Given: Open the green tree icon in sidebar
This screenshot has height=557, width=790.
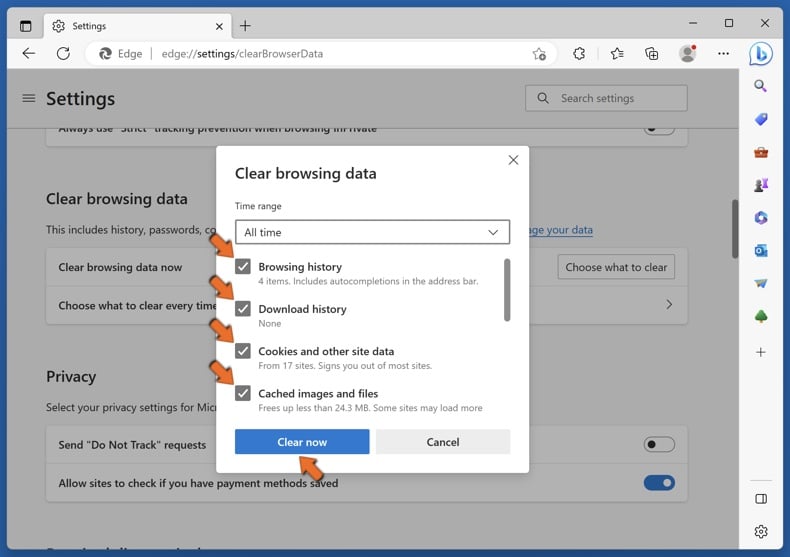Looking at the screenshot, I should click(761, 316).
